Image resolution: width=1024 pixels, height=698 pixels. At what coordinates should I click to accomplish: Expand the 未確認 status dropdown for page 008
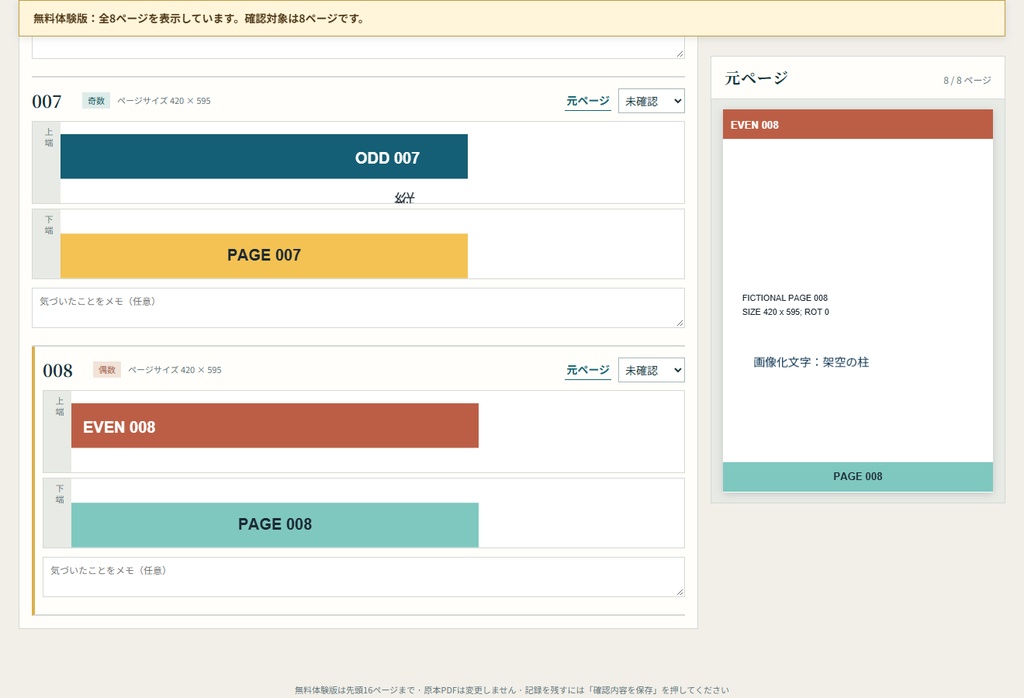point(651,370)
